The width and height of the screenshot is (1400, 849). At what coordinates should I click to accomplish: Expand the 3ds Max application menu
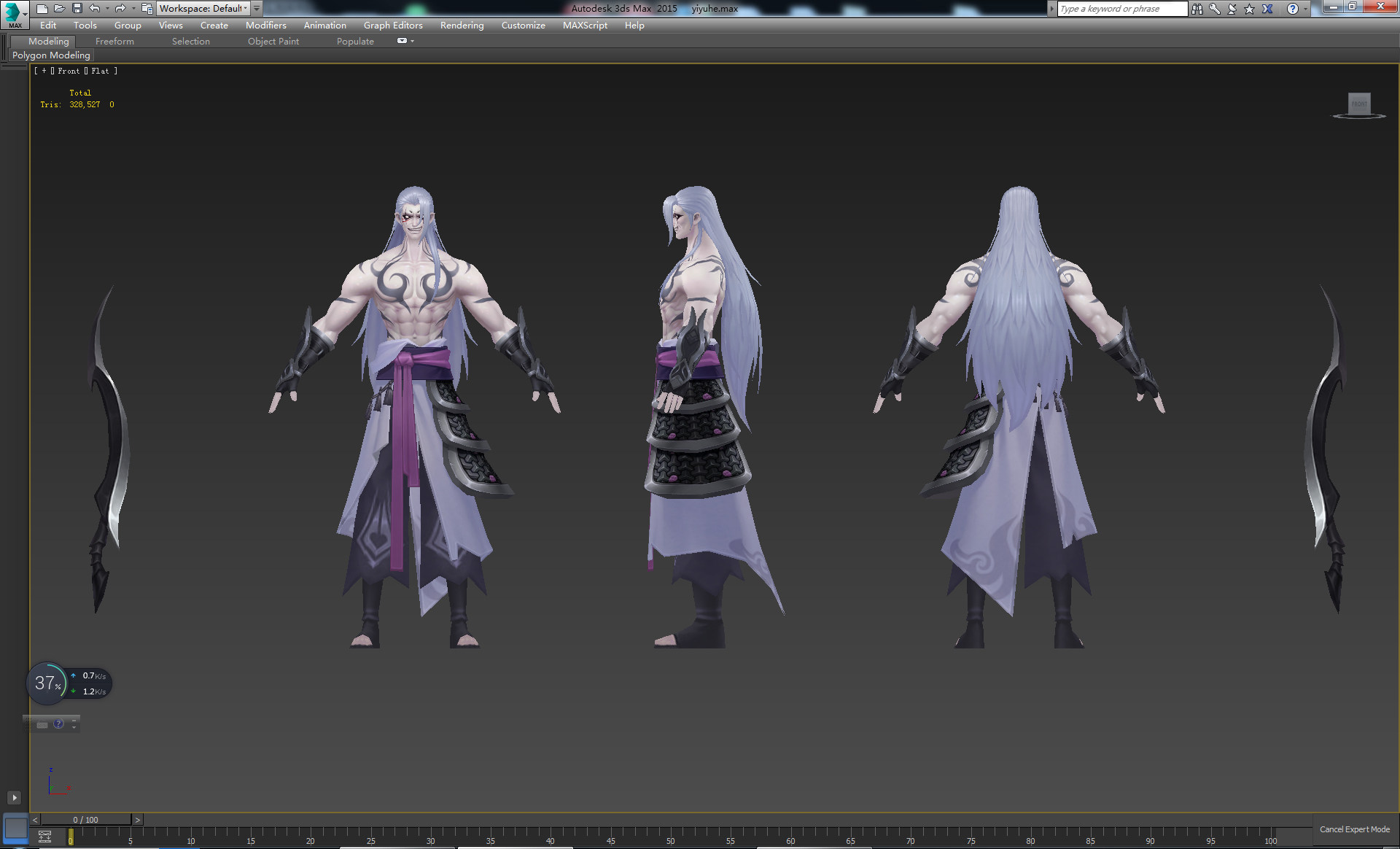(x=14, y=14)
